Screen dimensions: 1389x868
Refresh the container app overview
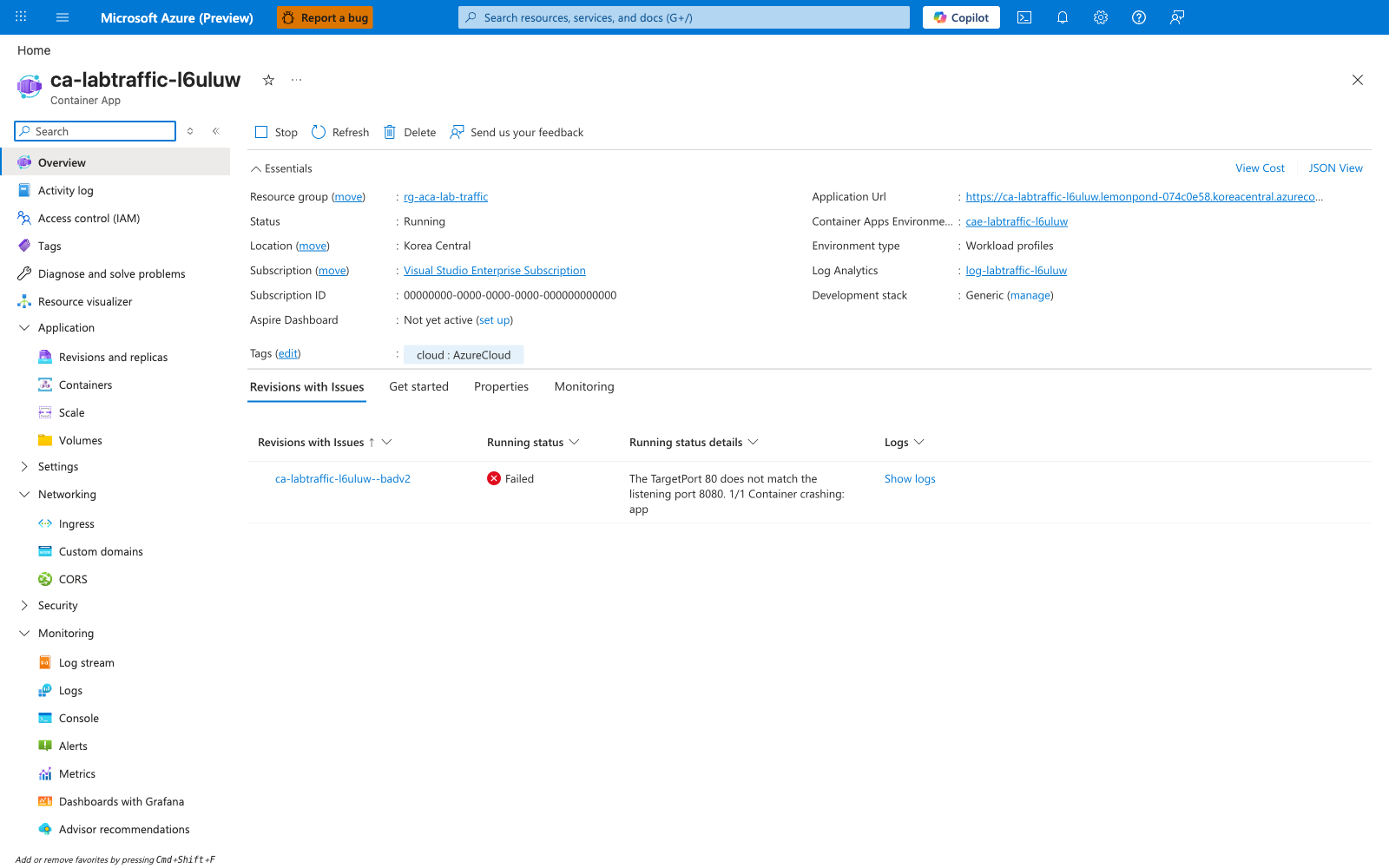(340, 132)
